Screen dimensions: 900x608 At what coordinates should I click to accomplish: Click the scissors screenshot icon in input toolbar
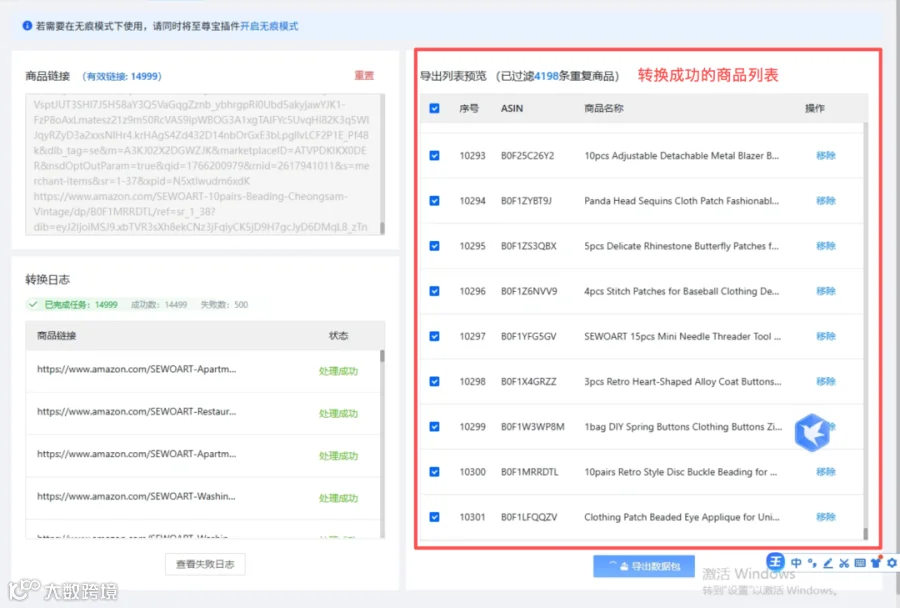click(844, 563)
